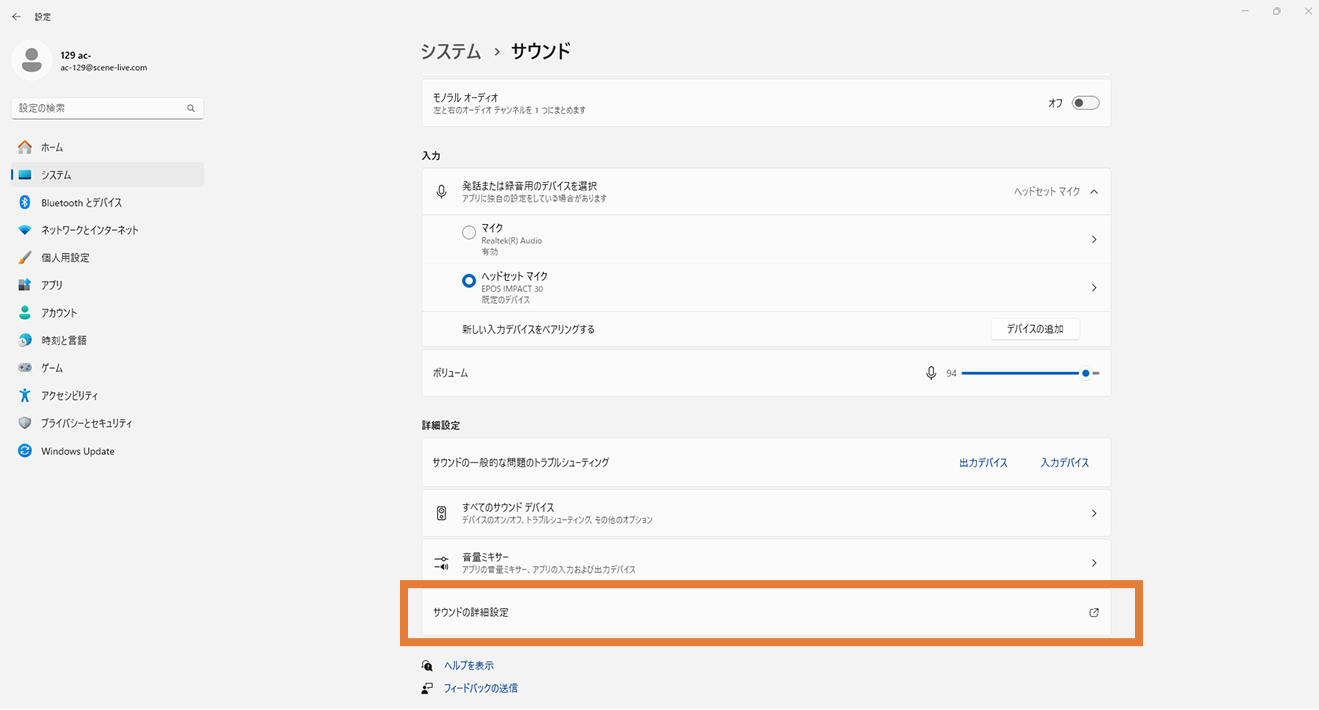Go to Windows Update page
Image resolution: width=1319 pixels, height=710 pixels.
tap(108, 451)
